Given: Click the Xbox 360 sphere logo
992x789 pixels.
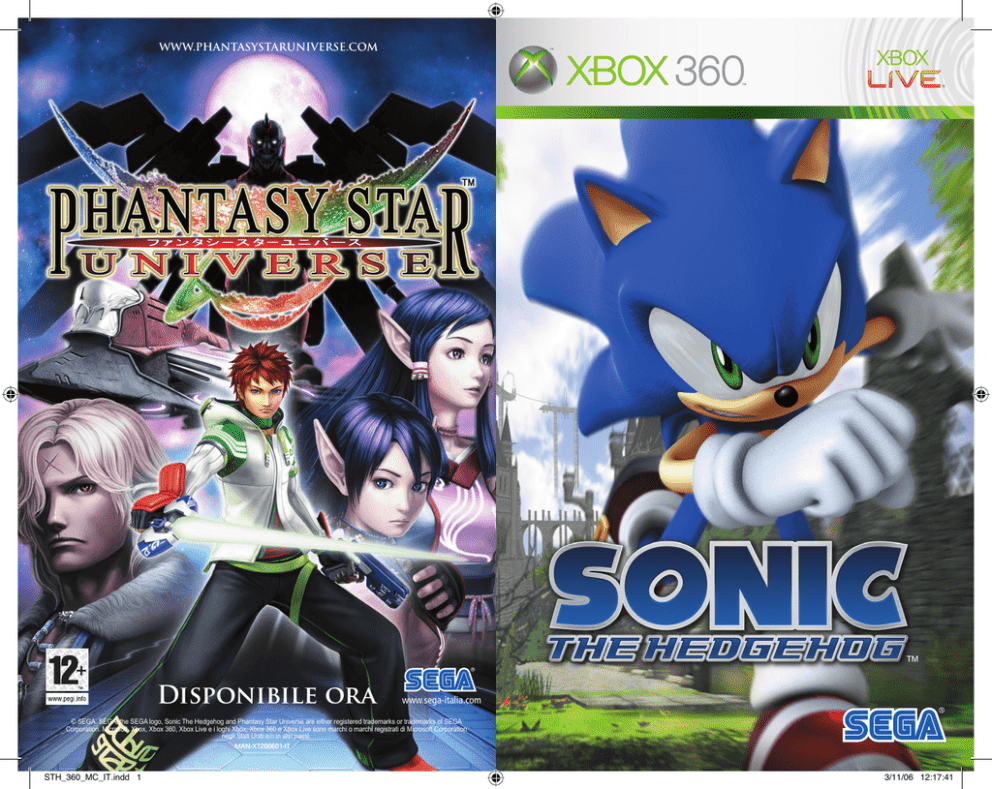Looking at the screenshot, I should (533, 69).
